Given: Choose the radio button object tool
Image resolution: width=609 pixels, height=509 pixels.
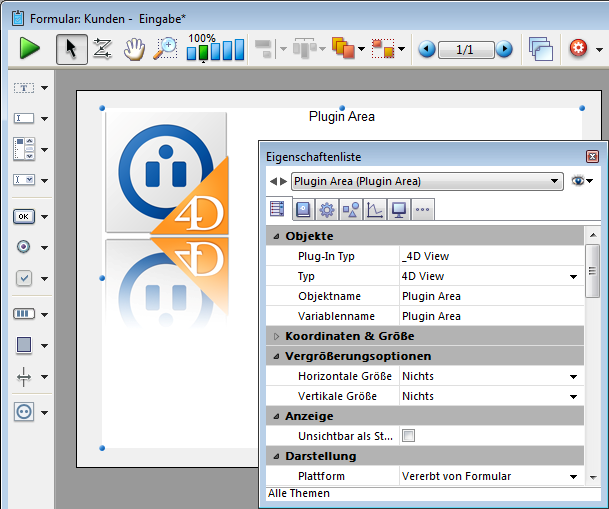Looking at the screenshot, I should tap(24, 247).
